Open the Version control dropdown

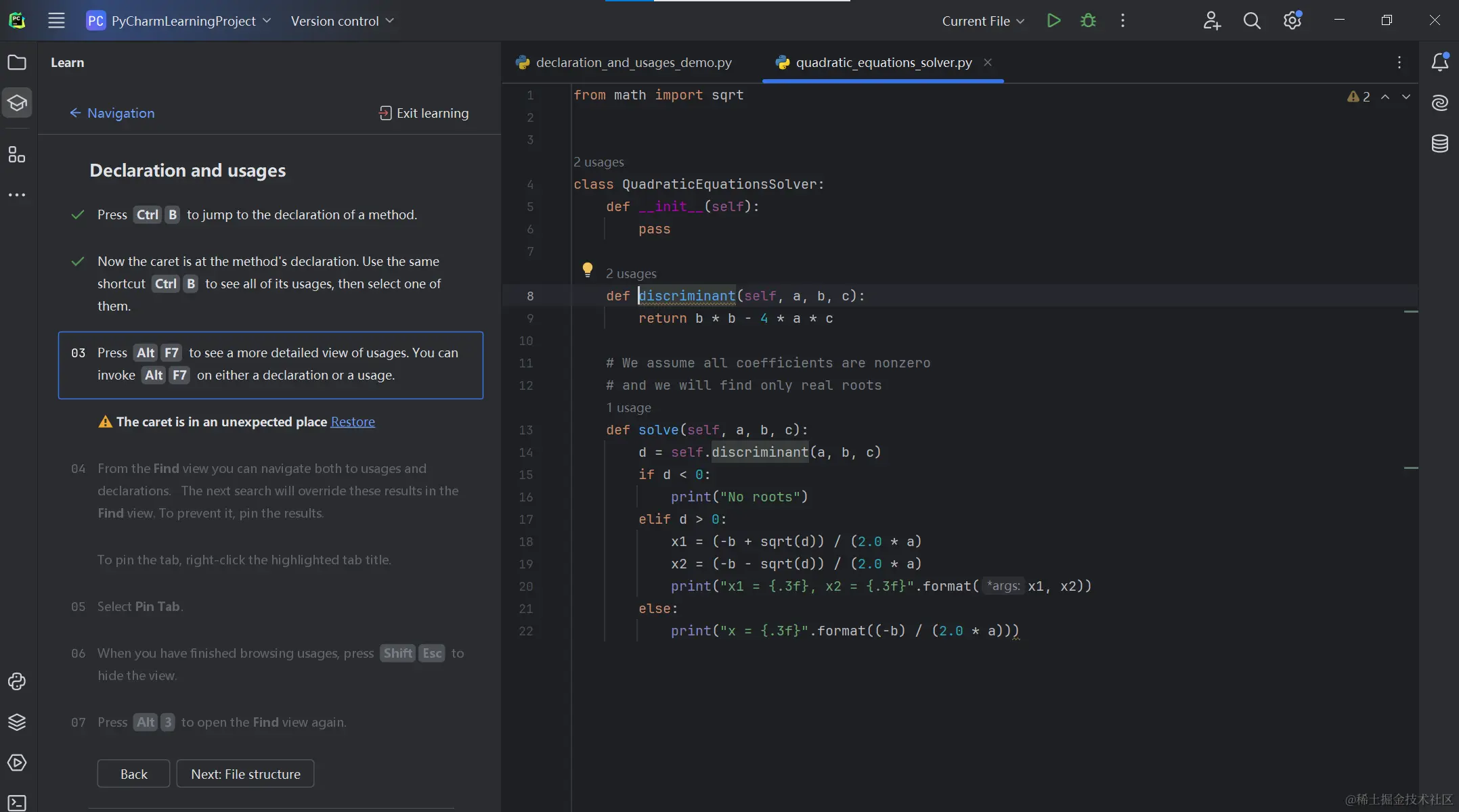click(342, 21)
